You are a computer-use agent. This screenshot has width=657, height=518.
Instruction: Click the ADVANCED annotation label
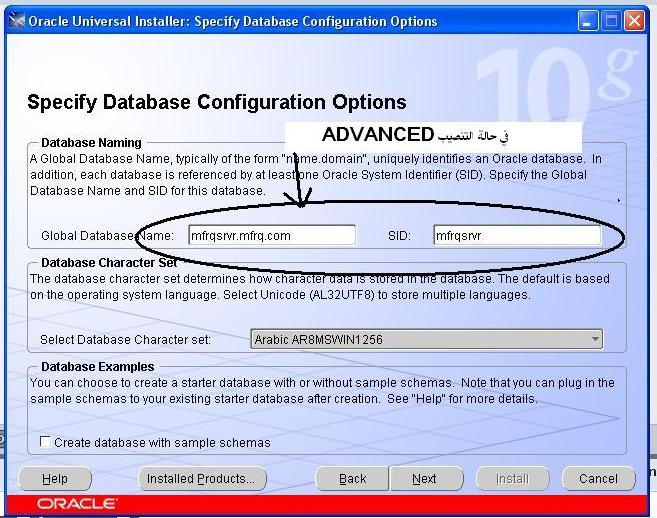click(x=377, y=134)
